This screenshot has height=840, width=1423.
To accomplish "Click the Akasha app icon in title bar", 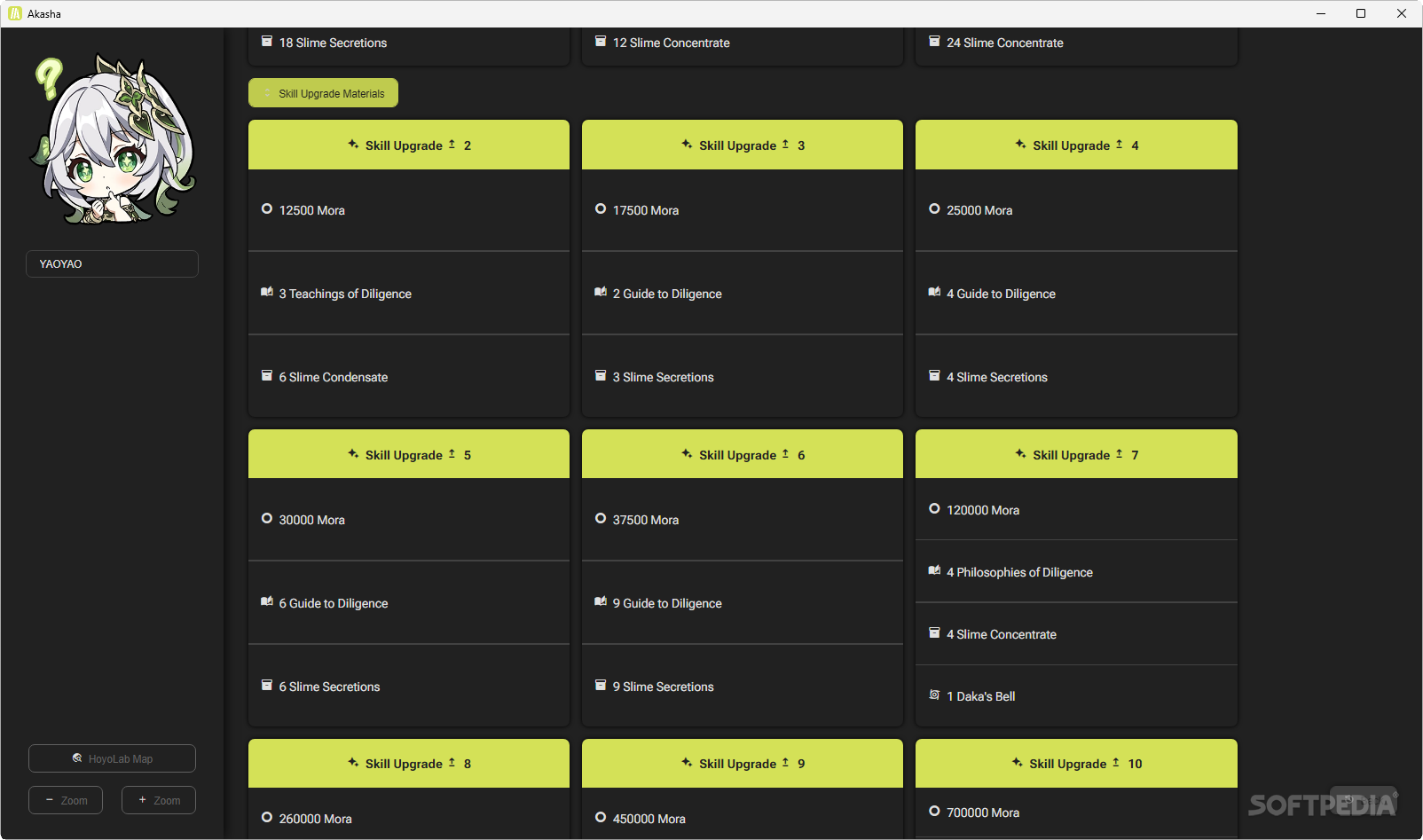I will tap(15, 13).
